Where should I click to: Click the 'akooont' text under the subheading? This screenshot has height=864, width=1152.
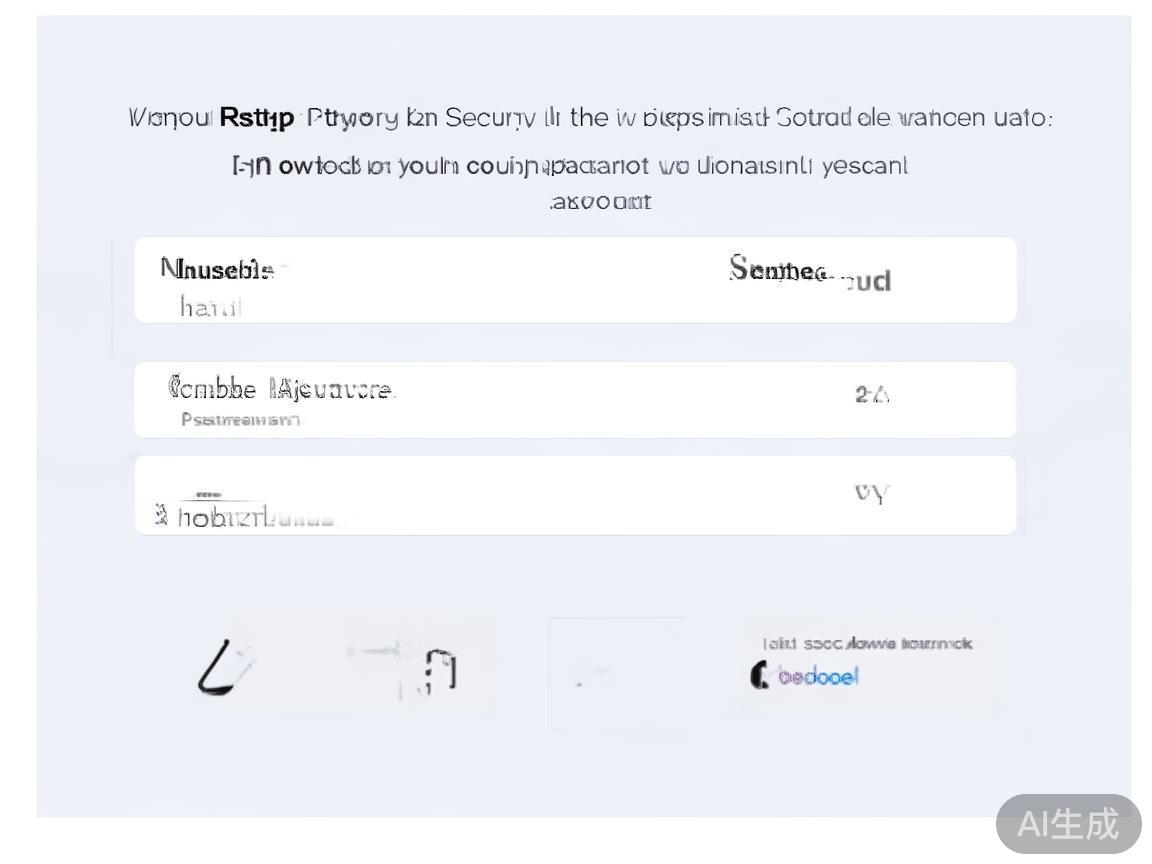tap(601, 202)
